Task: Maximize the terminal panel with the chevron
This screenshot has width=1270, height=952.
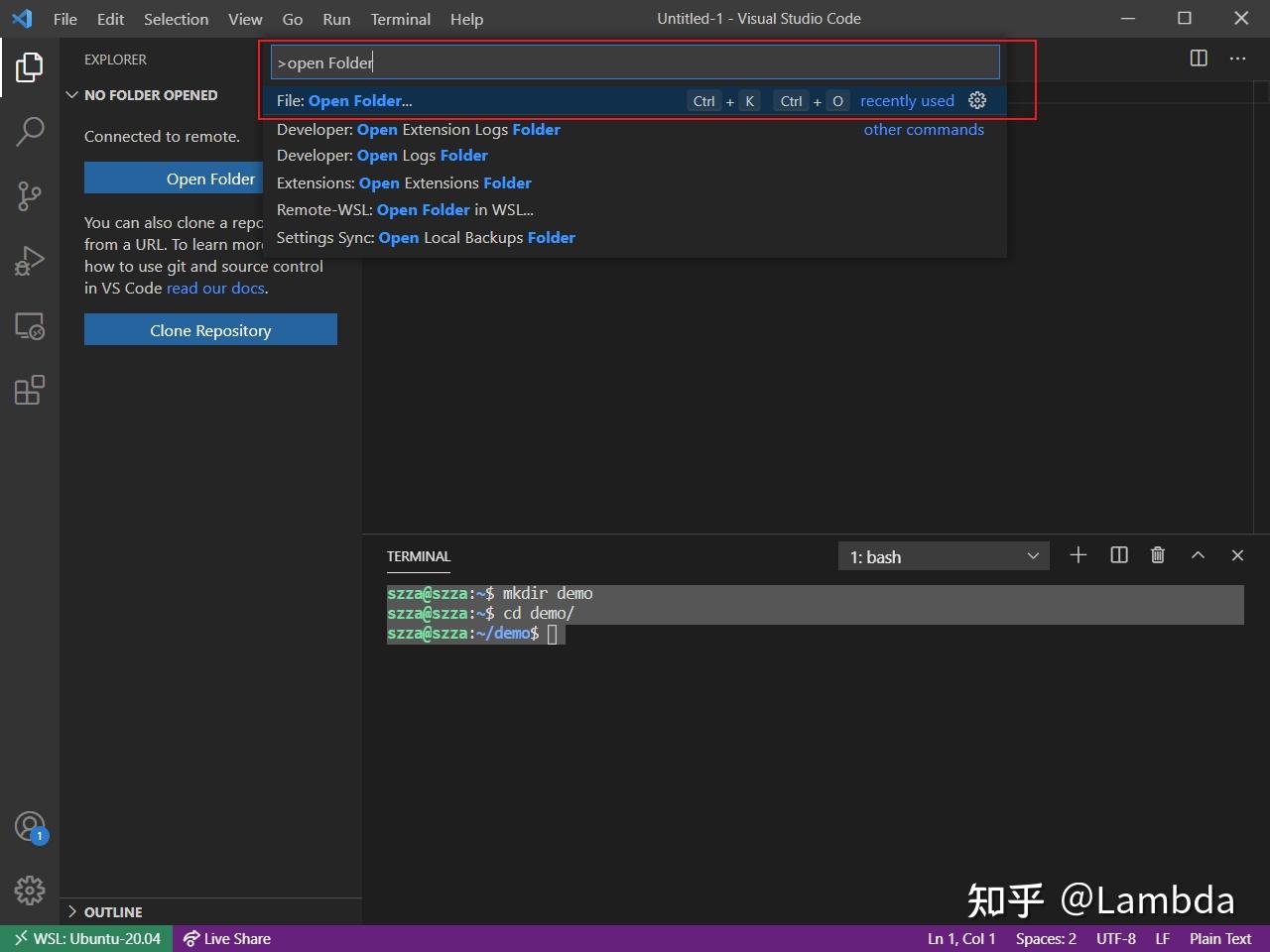Action: (x=1198, y=555)
